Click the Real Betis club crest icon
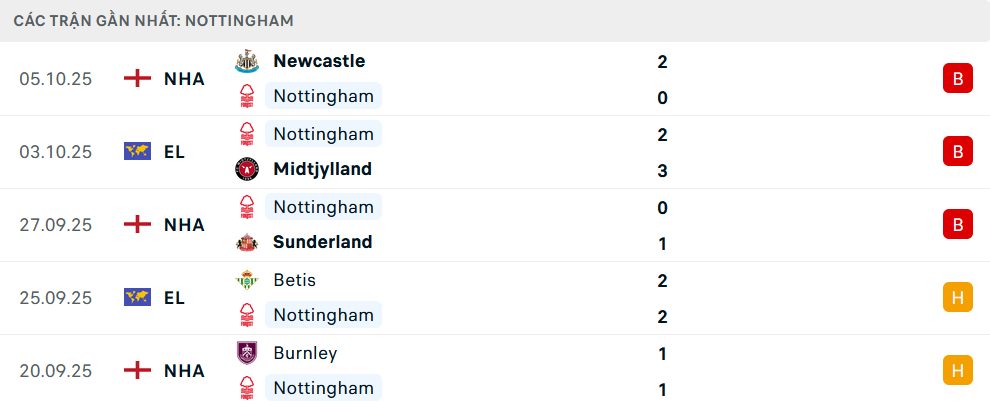The height and width of the screenshot is (405, 990). pyautogui.click(x=246, y=280)
